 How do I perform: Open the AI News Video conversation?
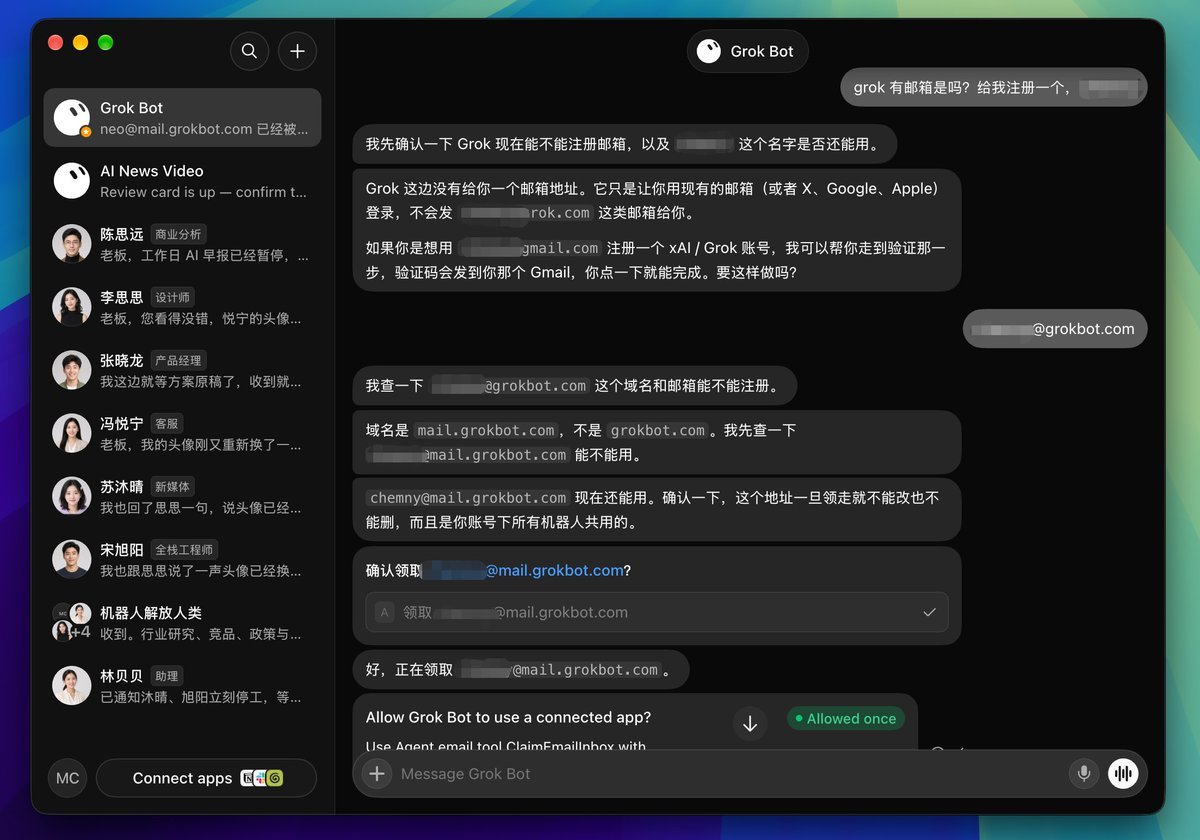[182, 181]
